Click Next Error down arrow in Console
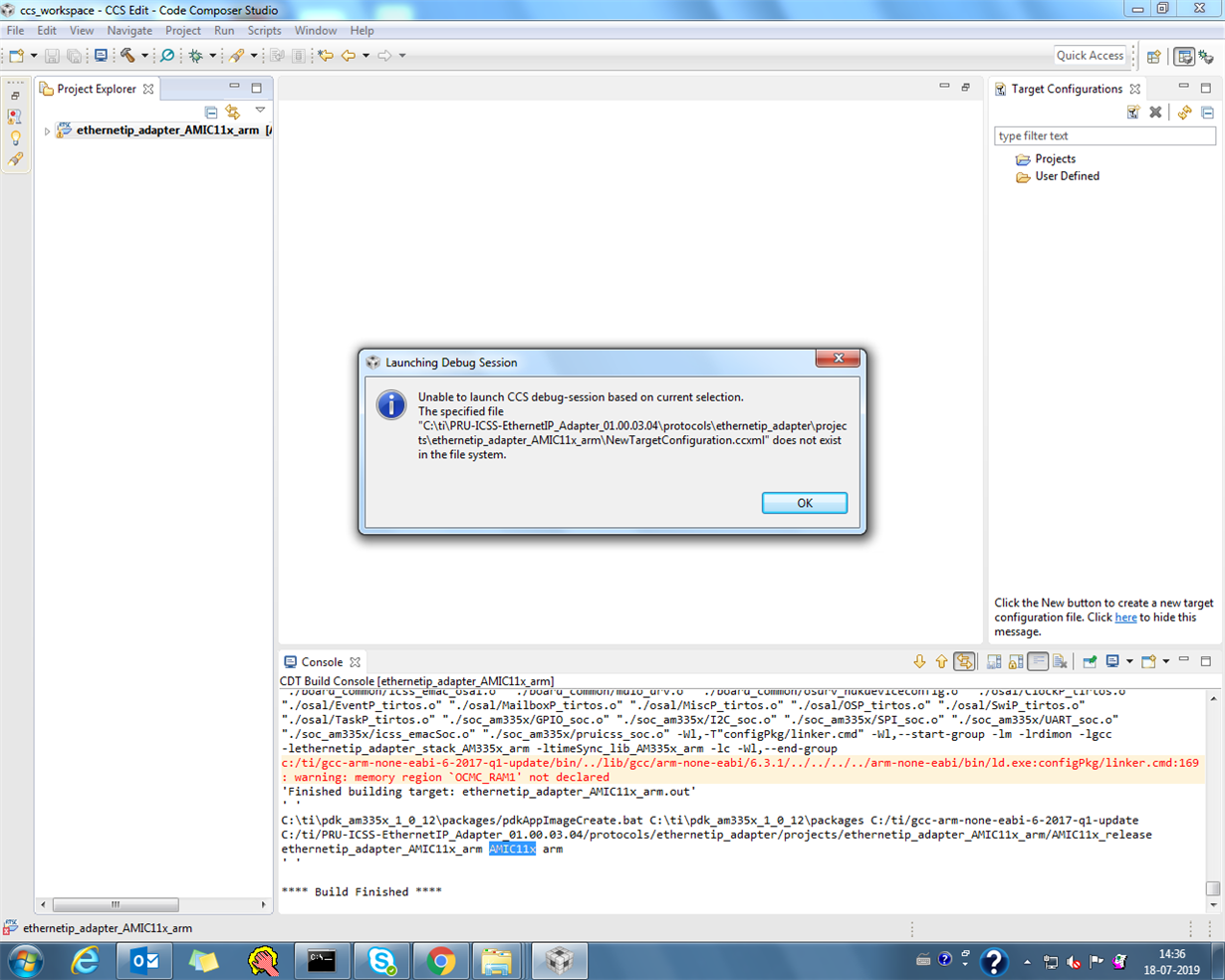 pos(919,661)
